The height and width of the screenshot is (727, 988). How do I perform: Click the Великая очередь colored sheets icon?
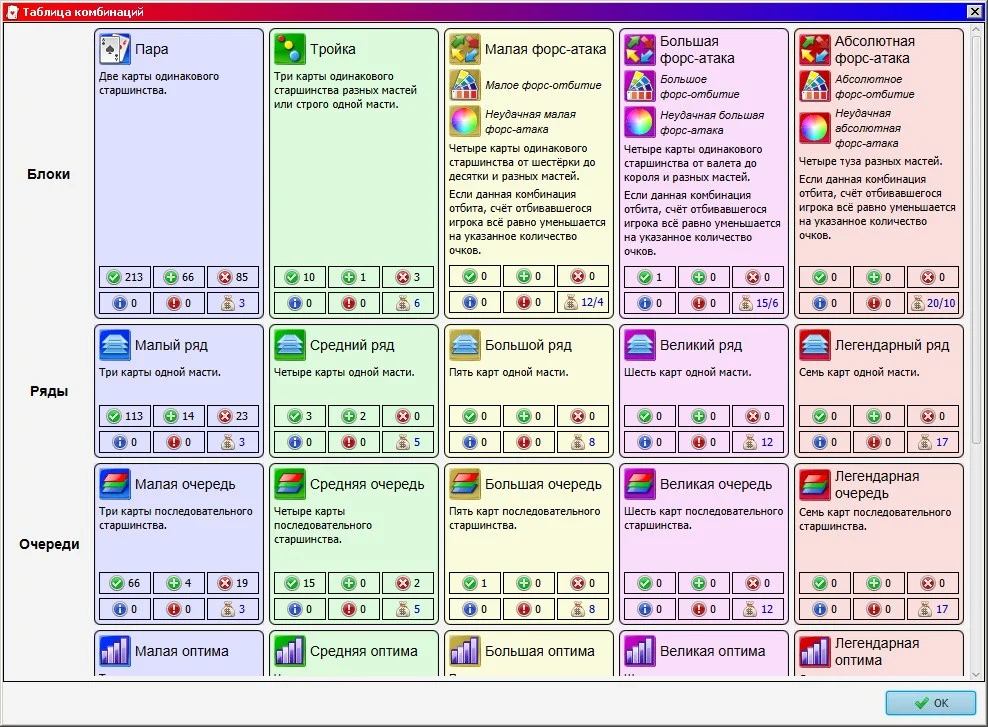pyautogui.click(x=640, y=484)
